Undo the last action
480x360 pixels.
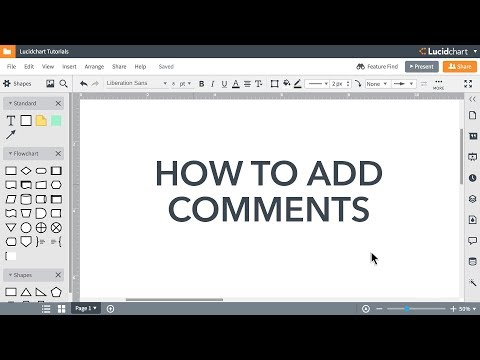pos(84,84)
